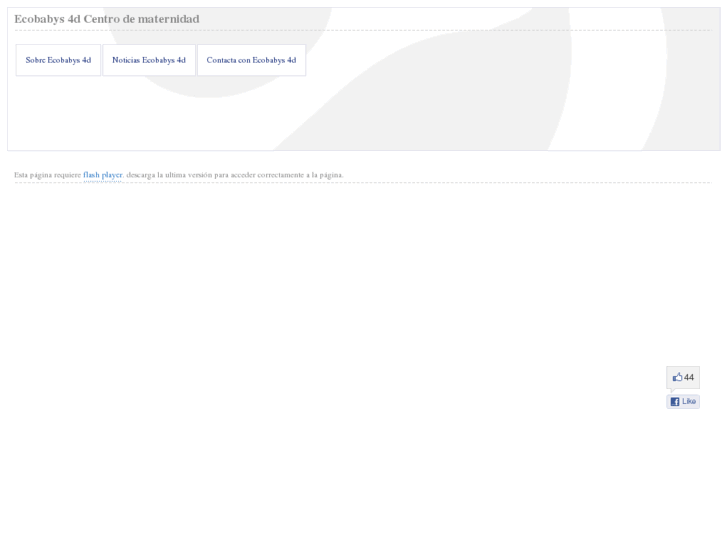
Task: Click the 44 likes count bubble
Action: click(683, 378)
